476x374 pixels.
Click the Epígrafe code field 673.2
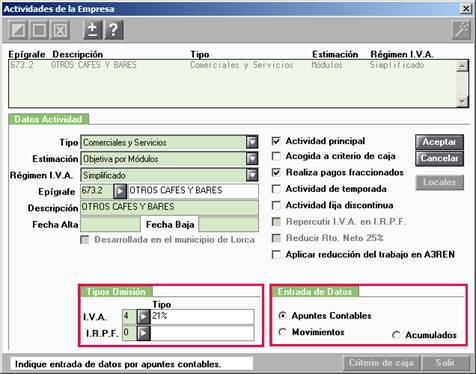(x=97, y=191)
